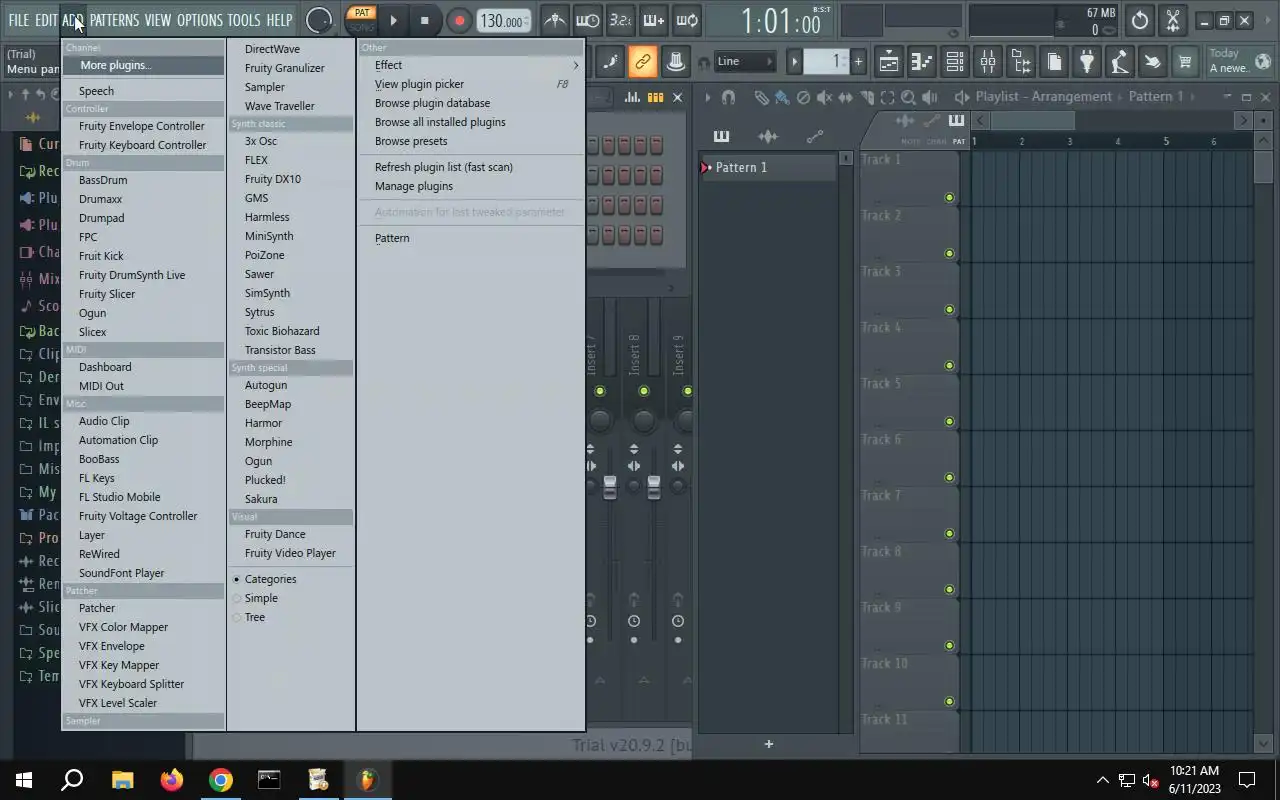Click the Stop button
Viewport: 1280px width, 800px height.
pos(424,20)
